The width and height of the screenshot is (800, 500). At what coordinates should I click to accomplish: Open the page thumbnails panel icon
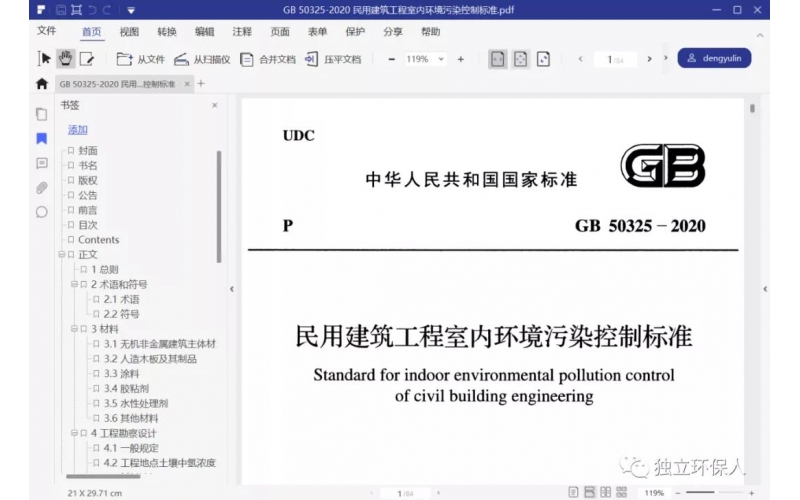click(41, 114)
